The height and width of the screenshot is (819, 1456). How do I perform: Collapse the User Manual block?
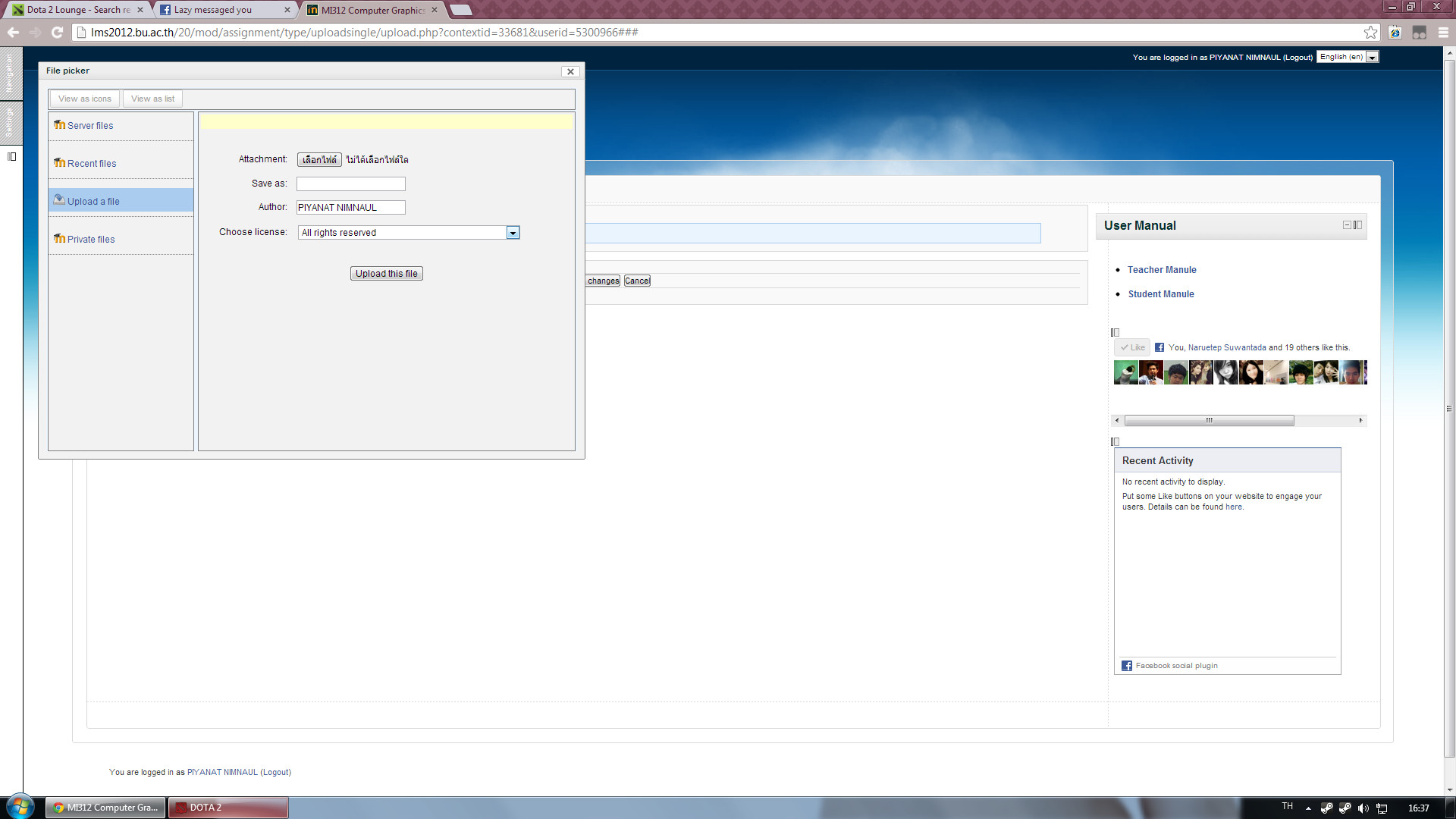point(1347,225)
